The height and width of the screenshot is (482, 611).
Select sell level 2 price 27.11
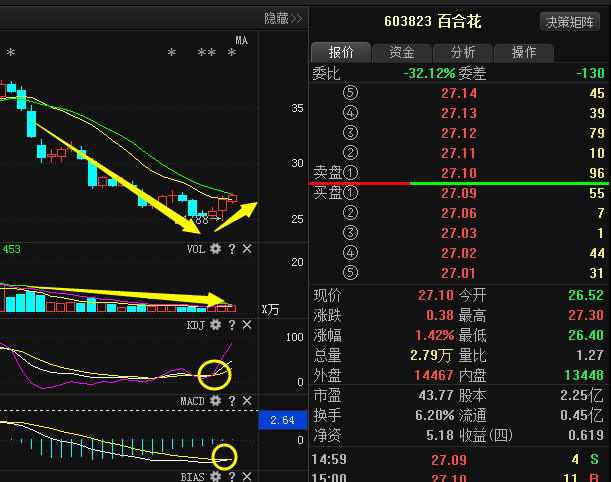(459, 153)
